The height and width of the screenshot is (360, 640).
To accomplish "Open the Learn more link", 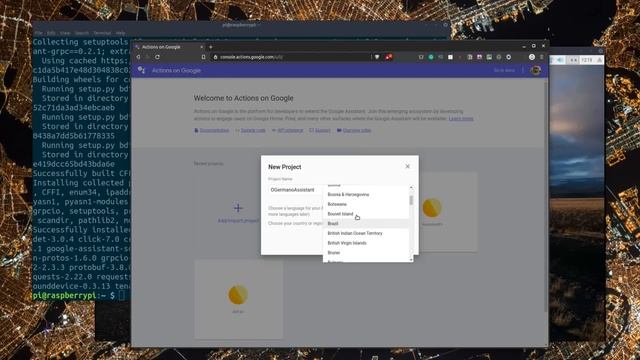I will click(461, 119).
